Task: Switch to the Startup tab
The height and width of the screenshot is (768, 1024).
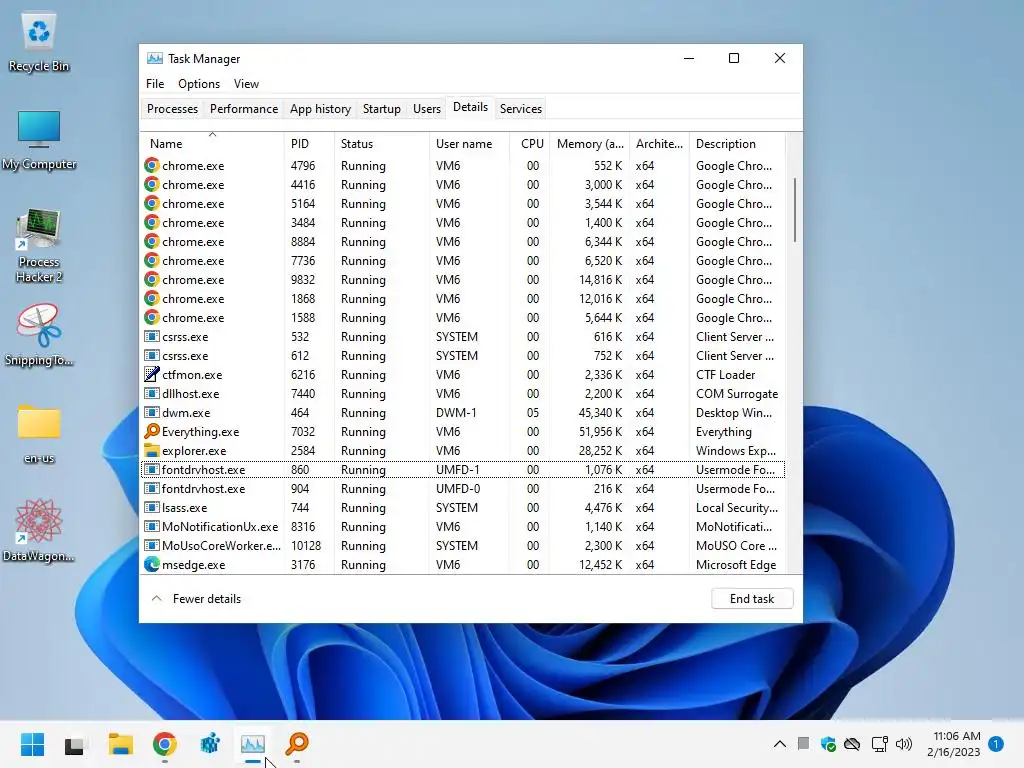Action: click(381, 109)
